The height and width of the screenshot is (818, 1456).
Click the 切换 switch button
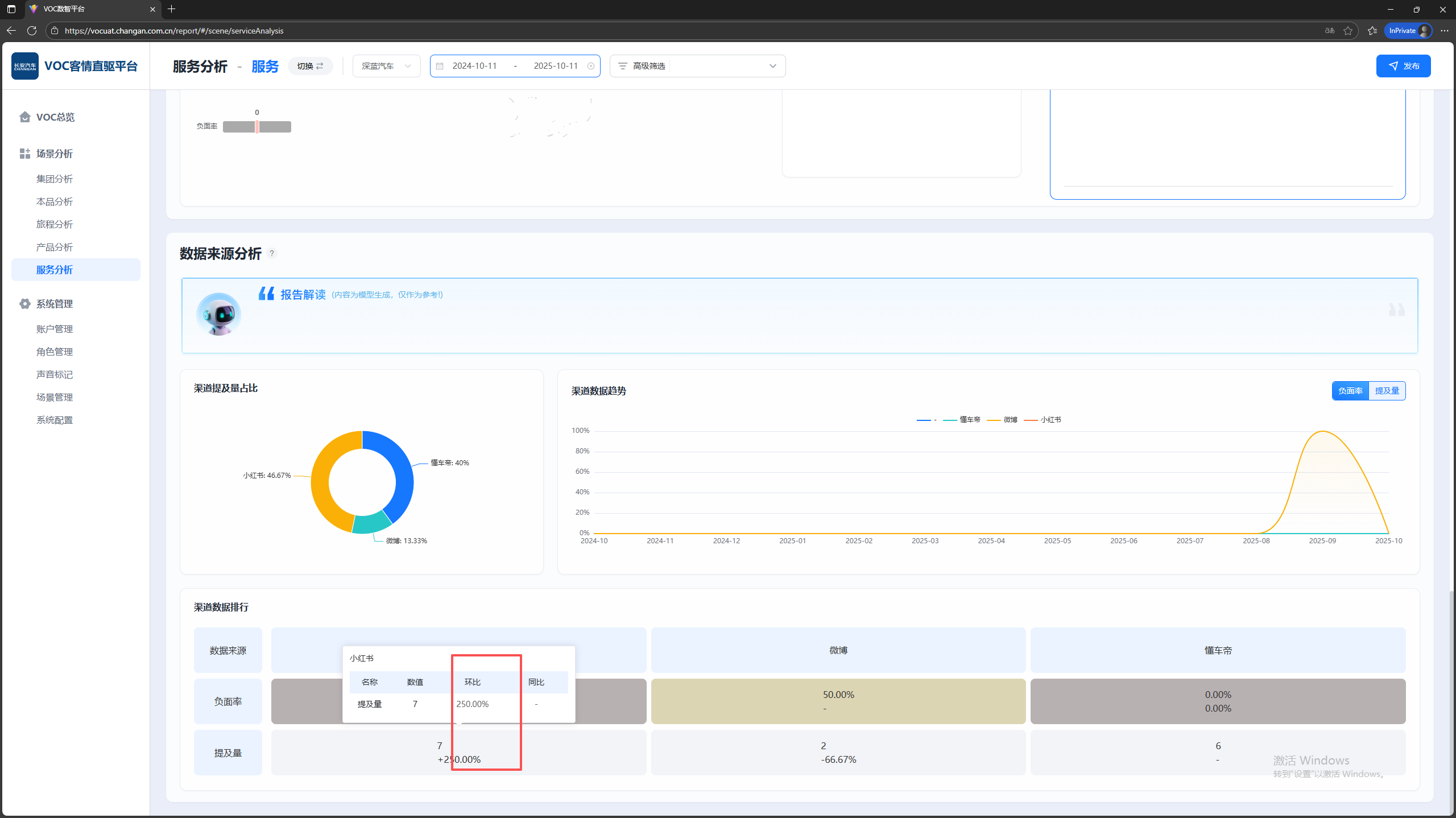point(310,66)
